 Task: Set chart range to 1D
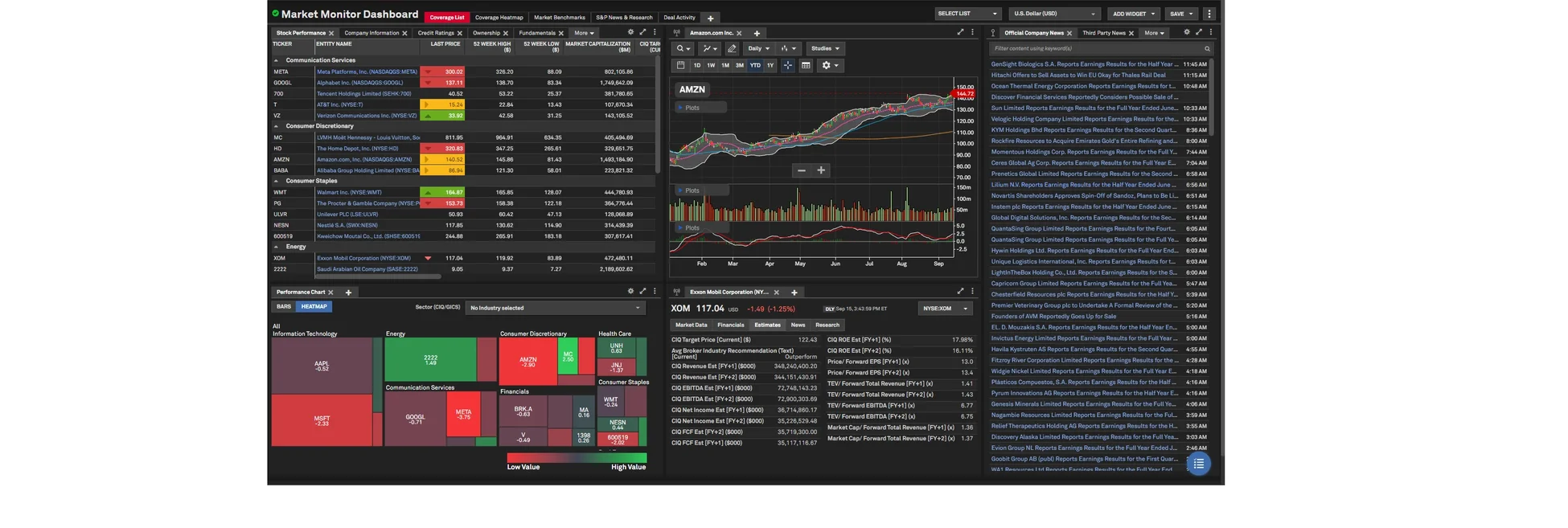[x=697, y=65]
